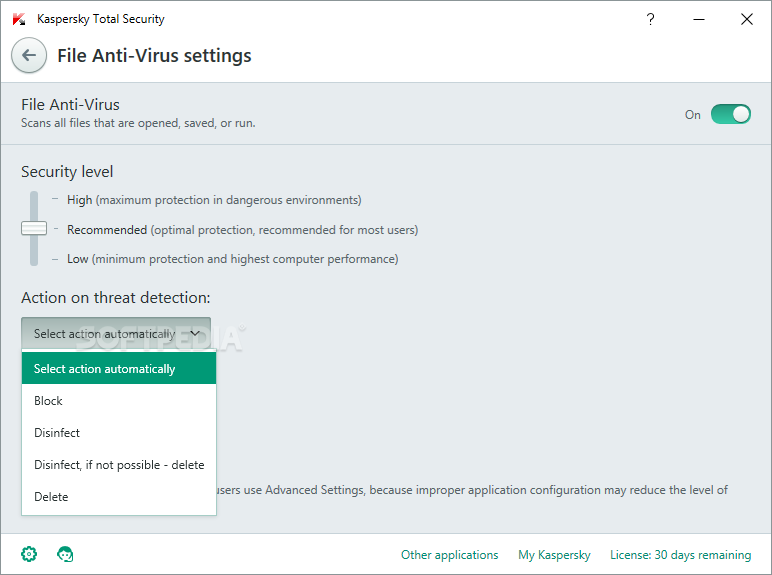
Task: Open the My Kaspersky link
Action: (x=554, y=555)
